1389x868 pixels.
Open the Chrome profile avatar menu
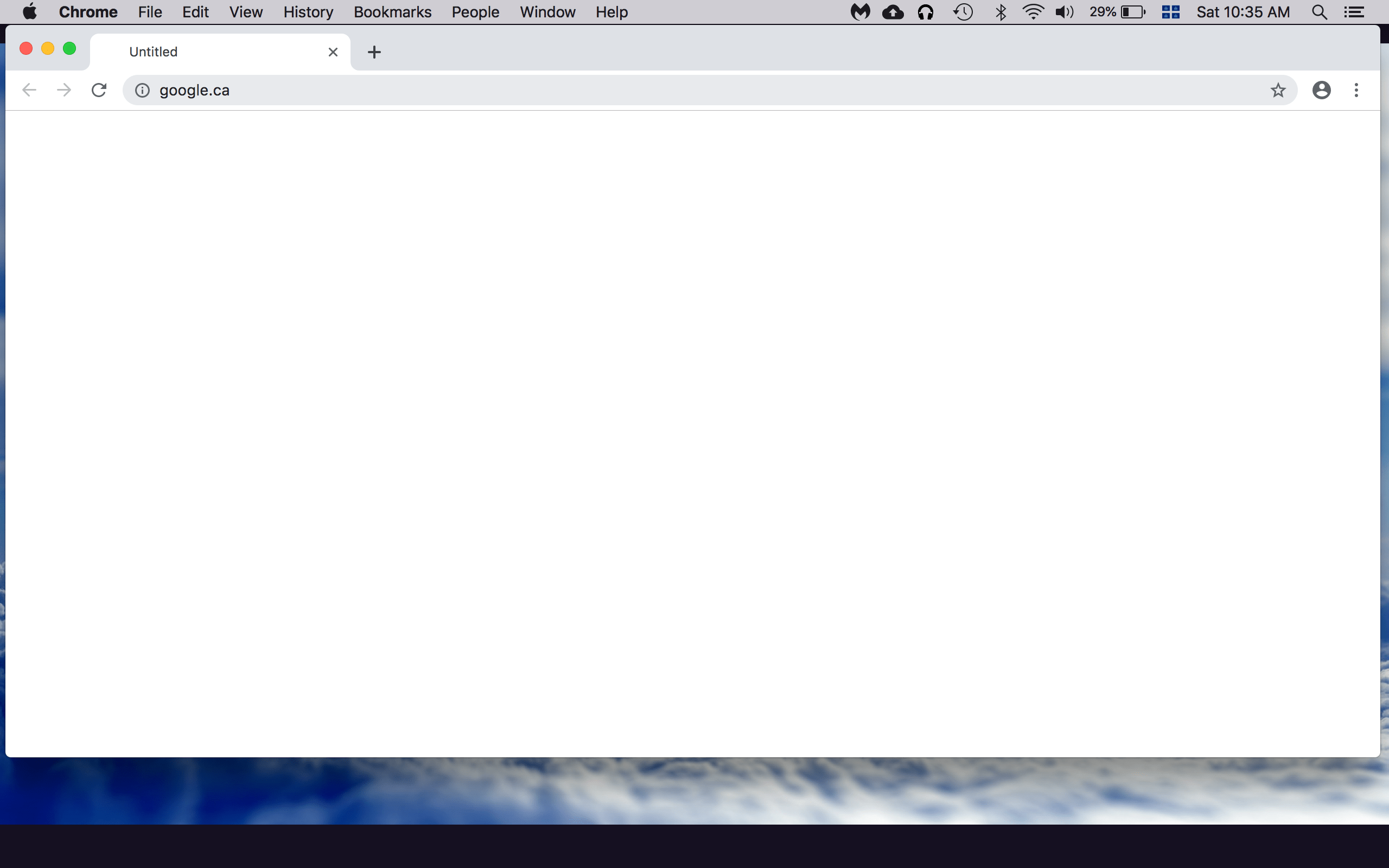pos(1321,90)
